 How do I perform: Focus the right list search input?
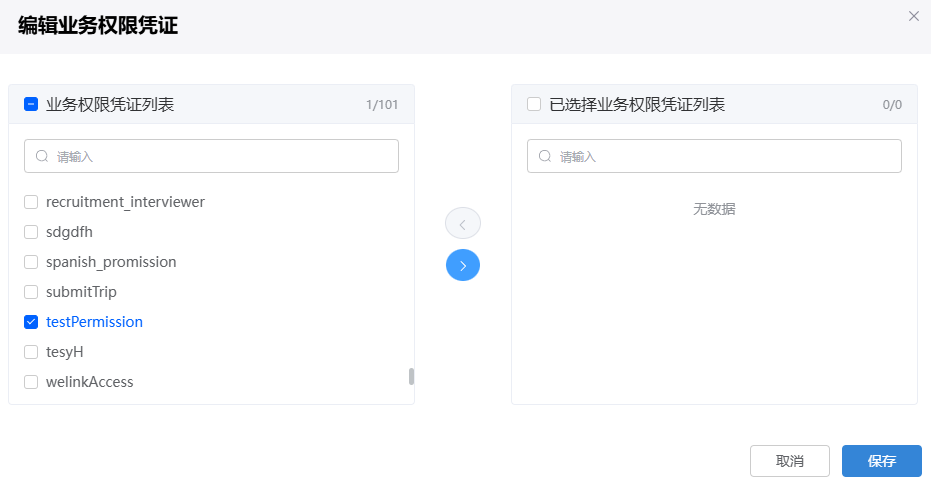click(714, 156)
